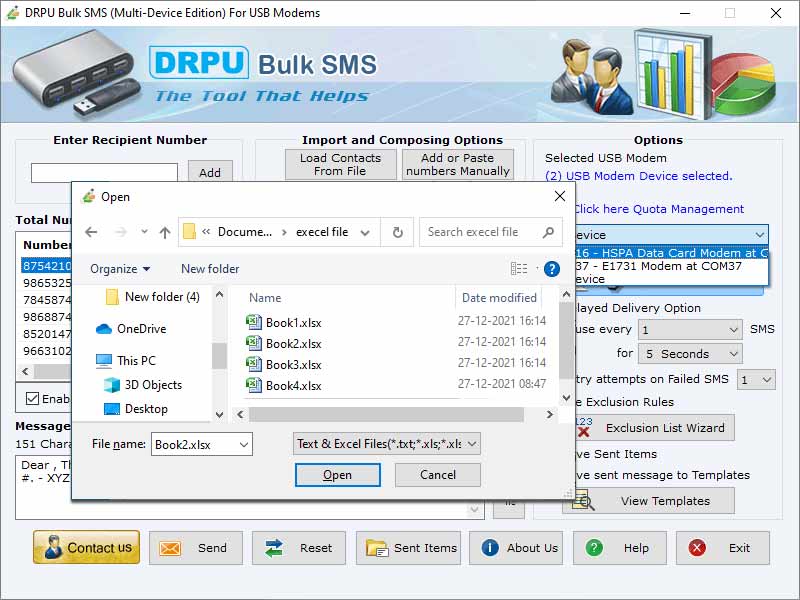The image size is (800, 600).
Task: Click View Templates magnifier icon
Action: click(584, 501)
